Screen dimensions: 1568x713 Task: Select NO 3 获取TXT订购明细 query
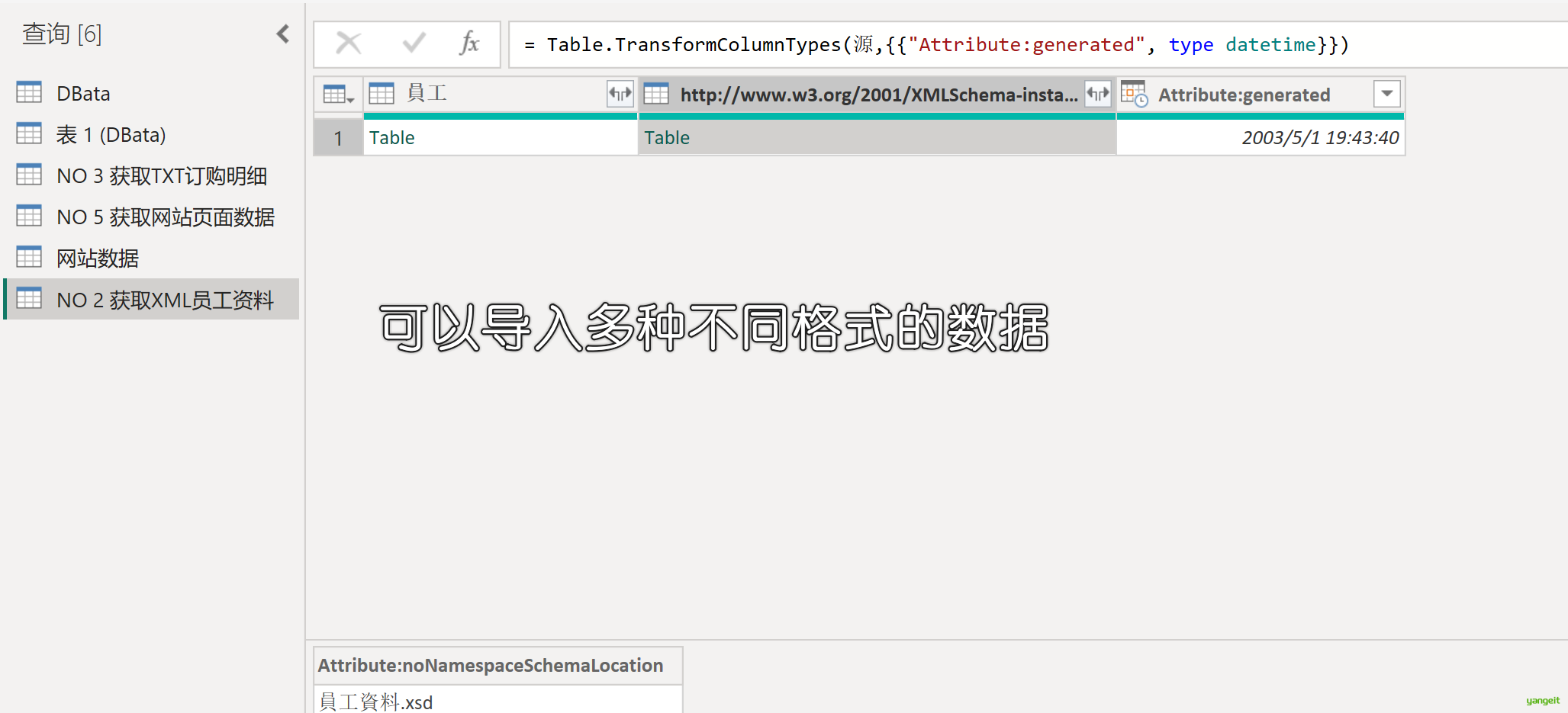tap(161, 176)
